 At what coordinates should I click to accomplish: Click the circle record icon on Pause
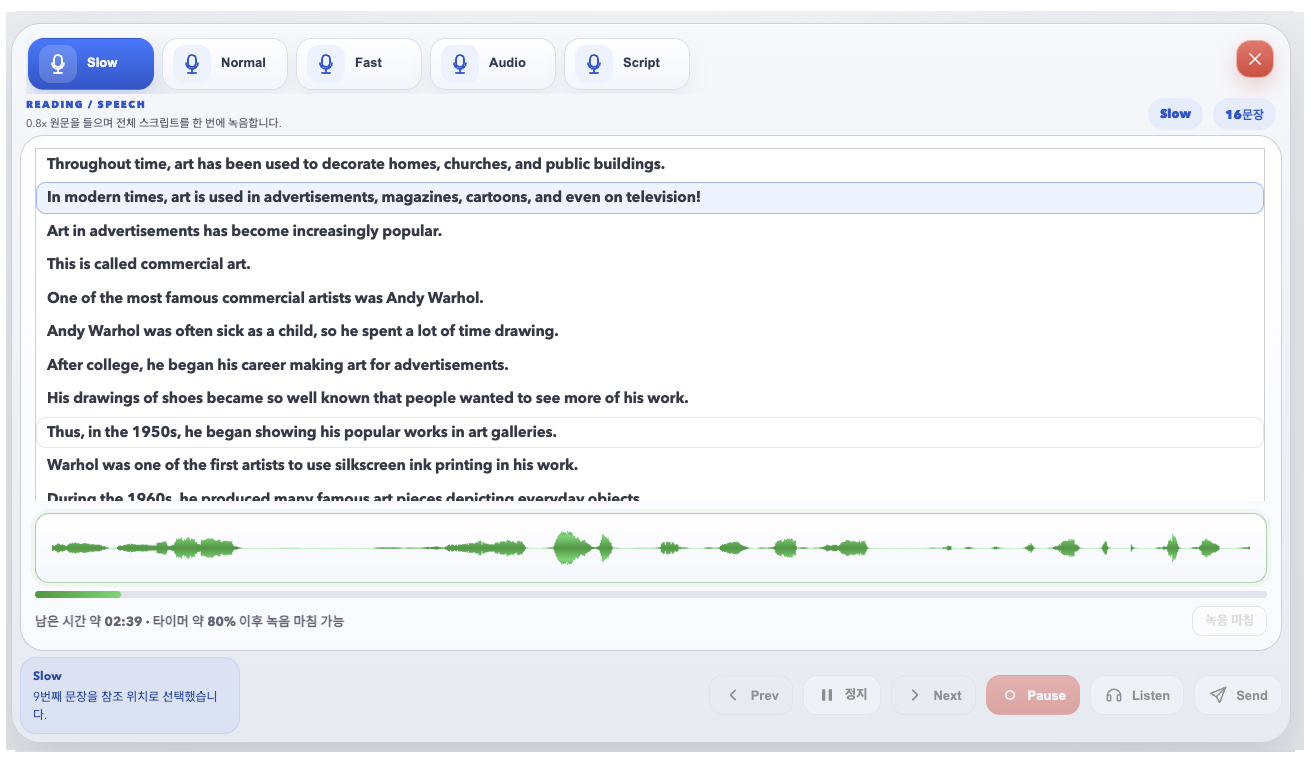point(1010,695)
